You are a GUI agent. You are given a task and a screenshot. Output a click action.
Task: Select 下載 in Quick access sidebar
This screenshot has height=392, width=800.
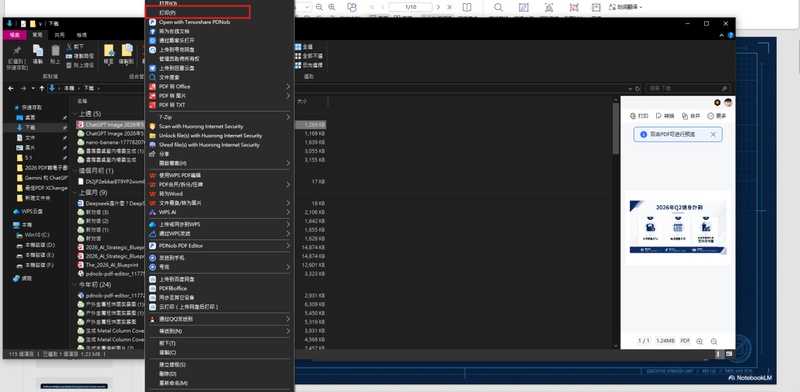(x=30, y=127)
